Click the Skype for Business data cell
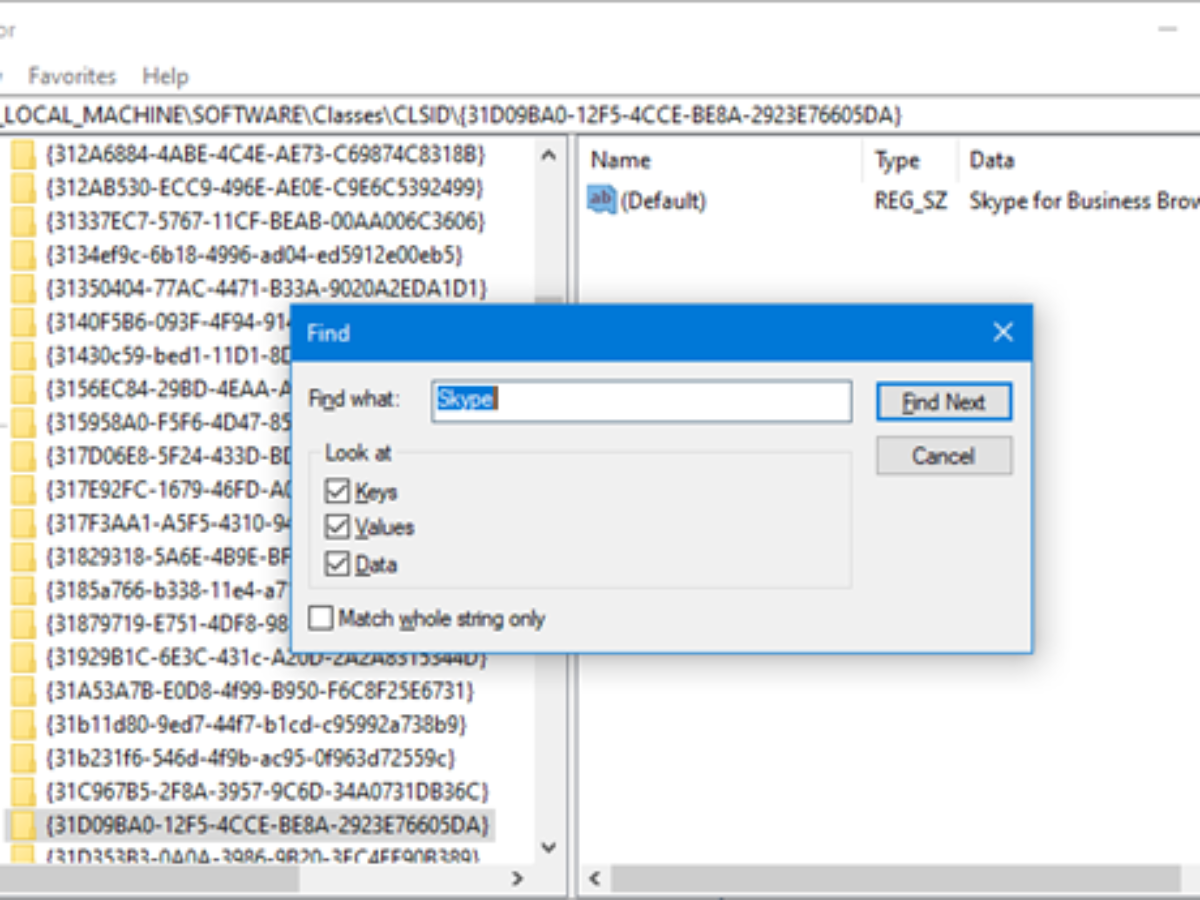Screen dimensions: 1200x900 click(x=1084, y=201)
